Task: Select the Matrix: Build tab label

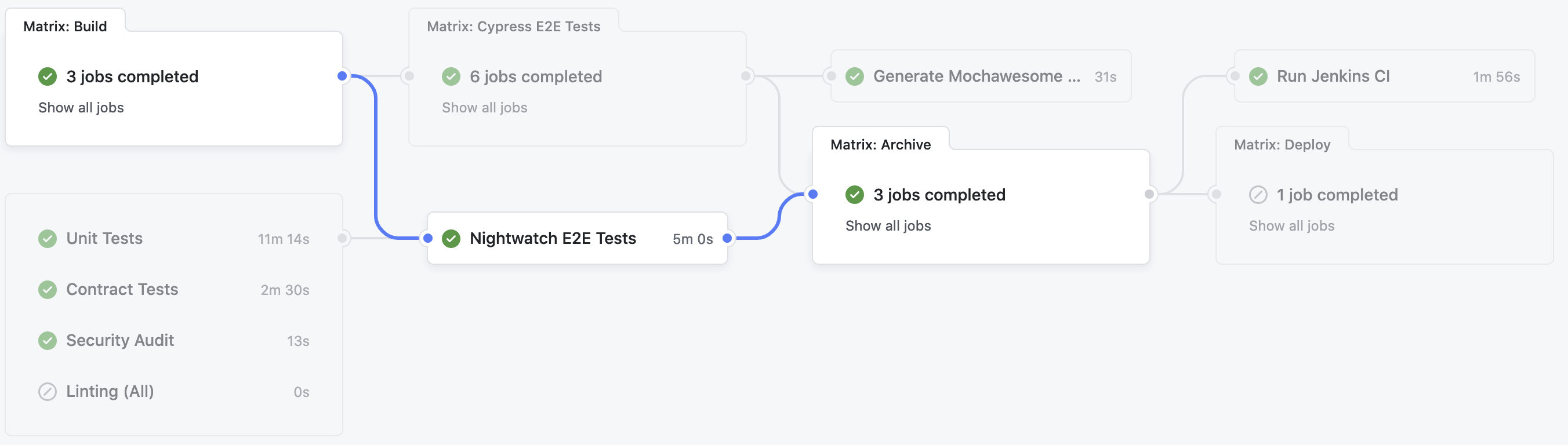Action: click(65, 26)
